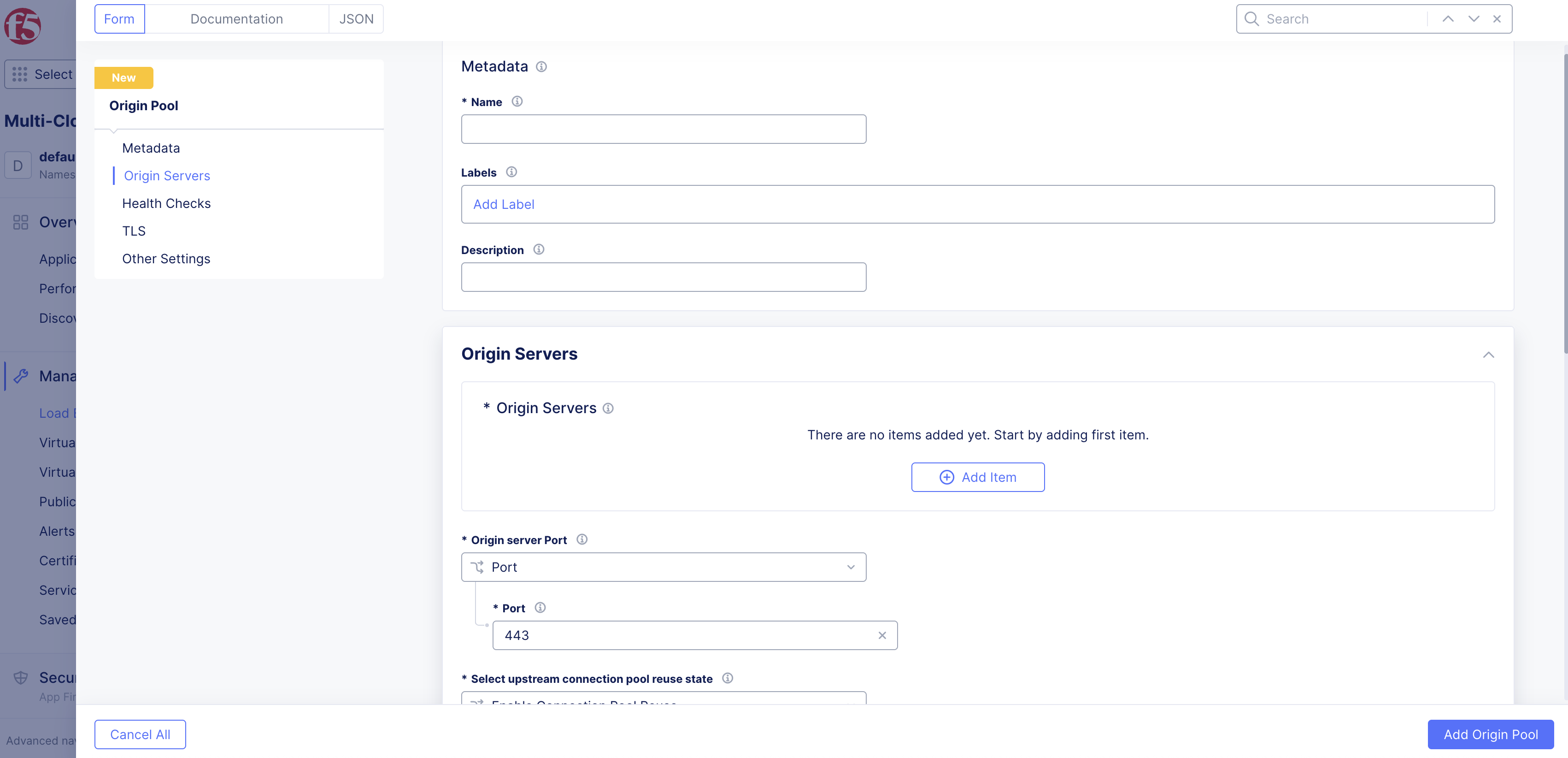This screenshot has height=758, width=1568.
Task: Click the Manage wrench icon in sidebar
Action: [21, 375]
